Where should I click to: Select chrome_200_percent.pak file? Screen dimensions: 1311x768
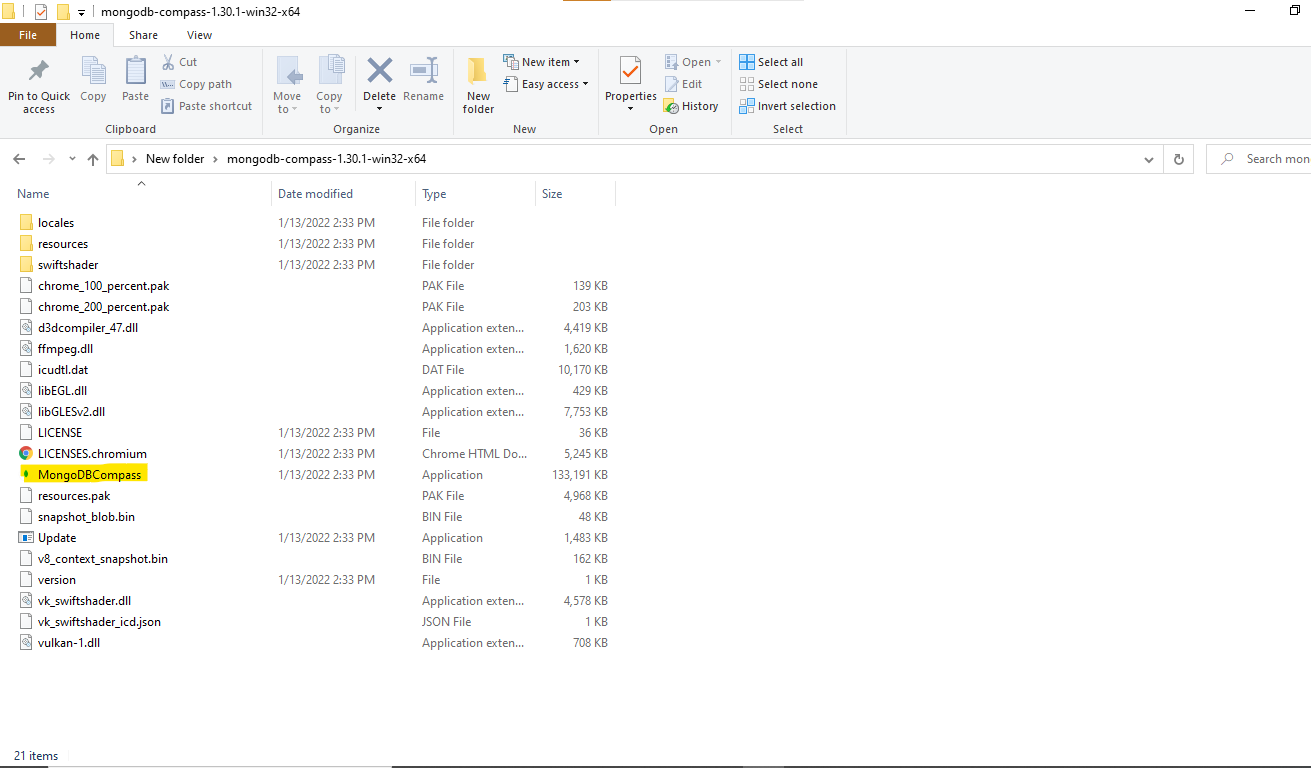point(103,307)
